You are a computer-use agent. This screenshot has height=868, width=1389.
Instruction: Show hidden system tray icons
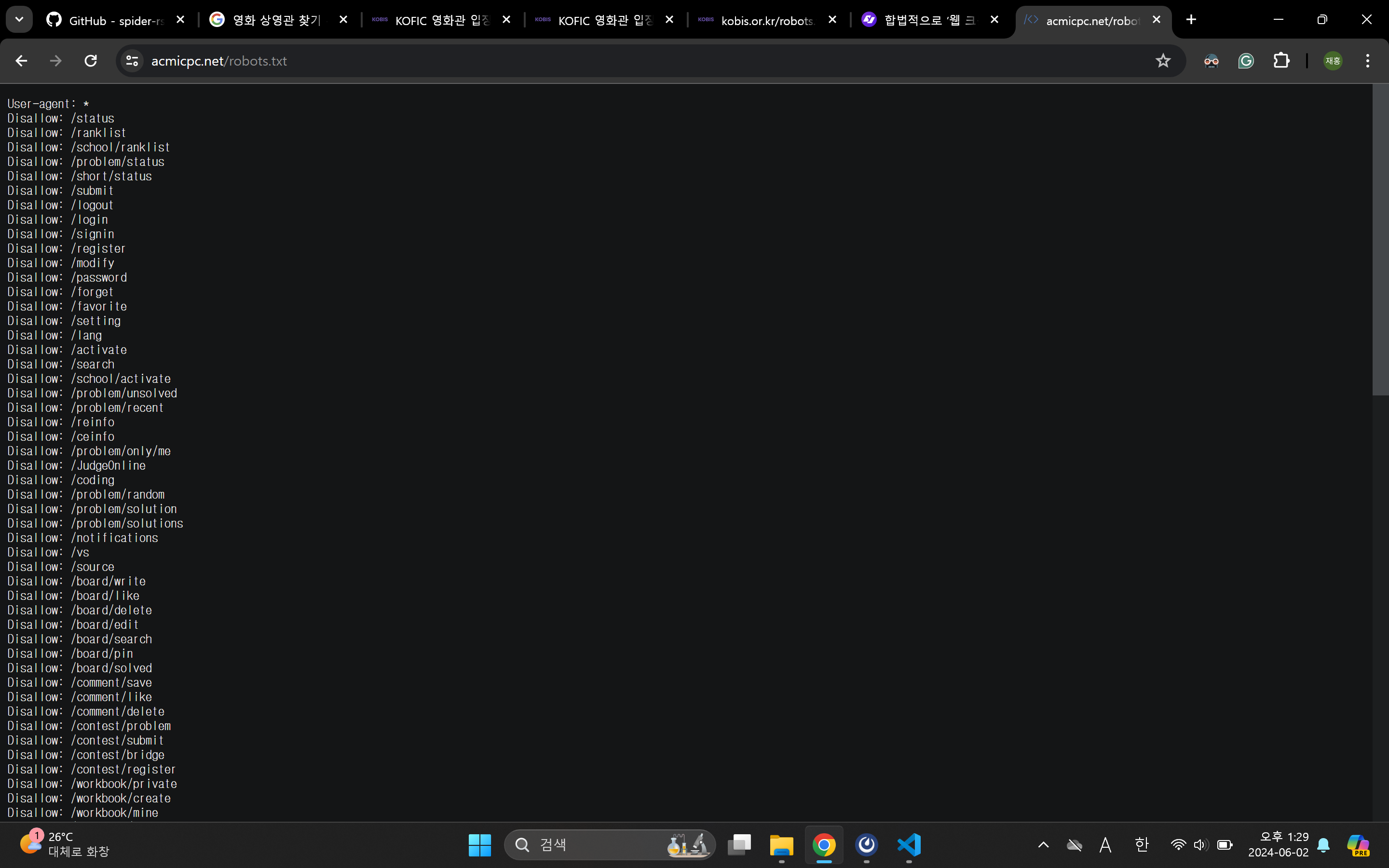tap(1044, 844)
